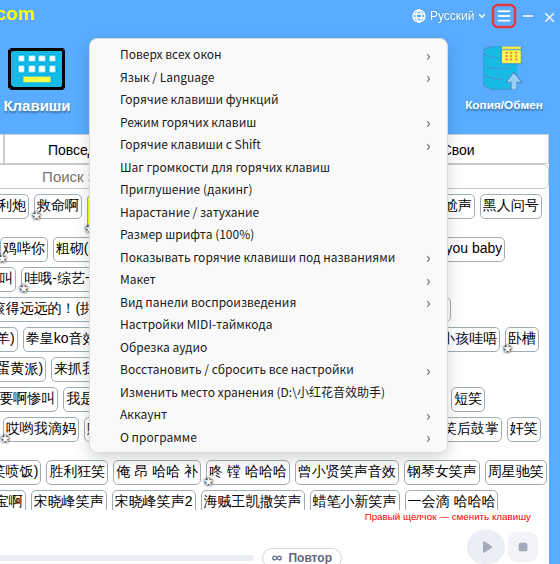The image size is (560, 564).
Task: Select Горячие клавиши функций menu item
Action: click(268, 100)
